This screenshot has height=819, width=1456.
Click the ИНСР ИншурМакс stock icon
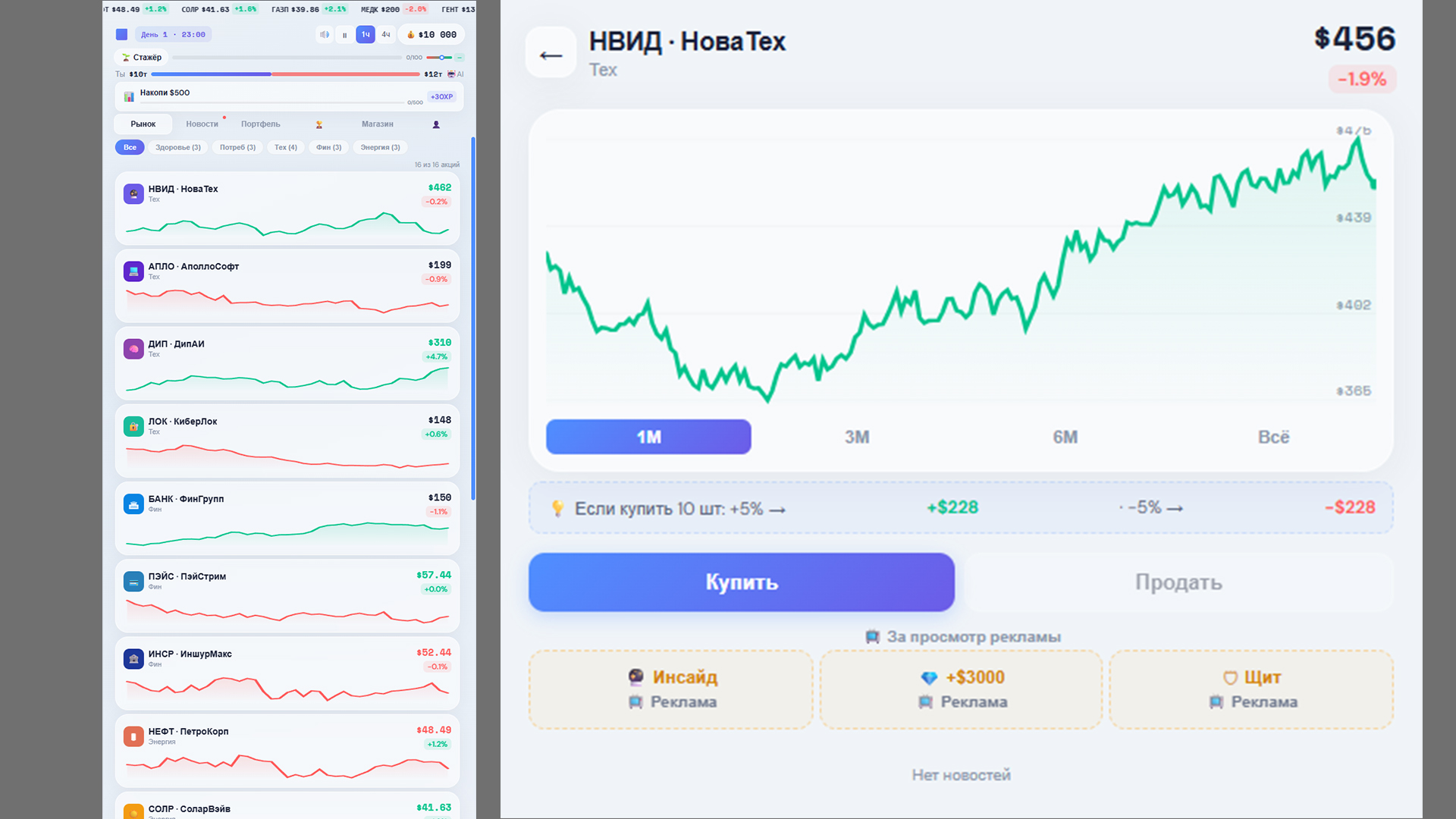pyautogui.click(x=133, y=659)
